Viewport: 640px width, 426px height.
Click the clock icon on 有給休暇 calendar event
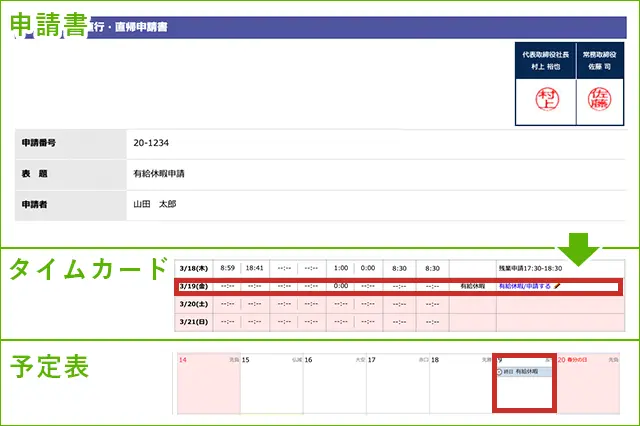(x=500, y=372)
